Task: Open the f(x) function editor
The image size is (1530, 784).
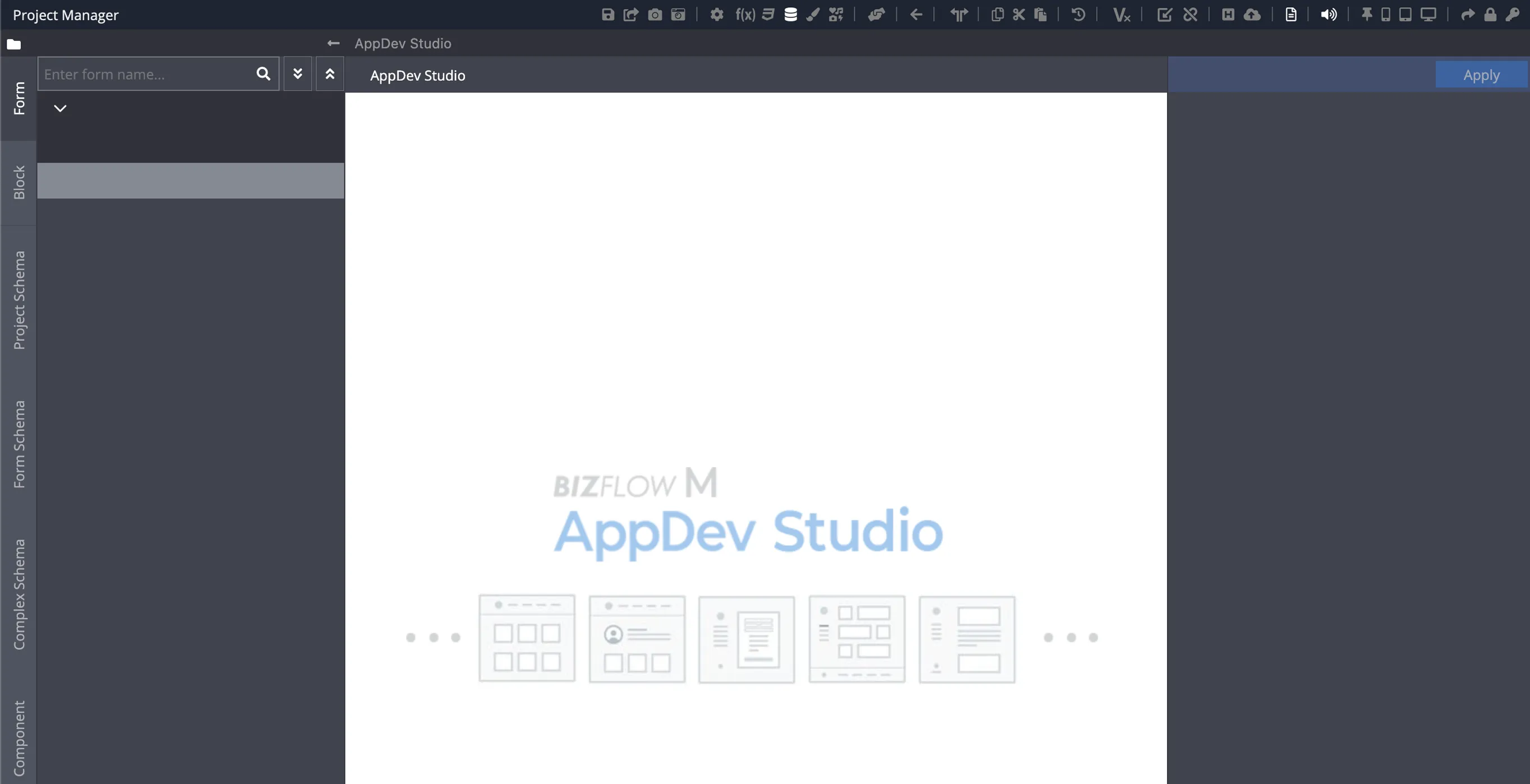Action: [x=745, y=14]
